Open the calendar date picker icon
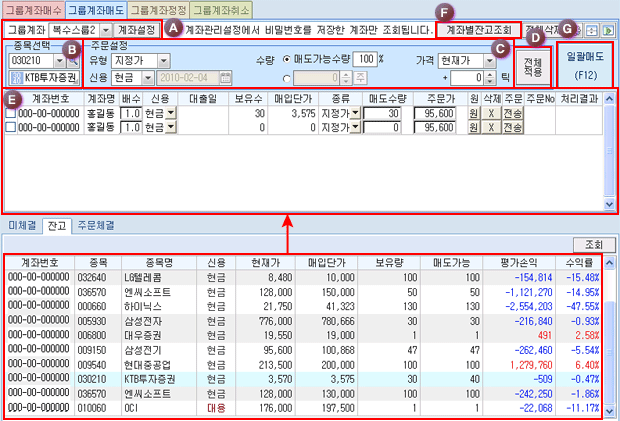 point(226,77)
